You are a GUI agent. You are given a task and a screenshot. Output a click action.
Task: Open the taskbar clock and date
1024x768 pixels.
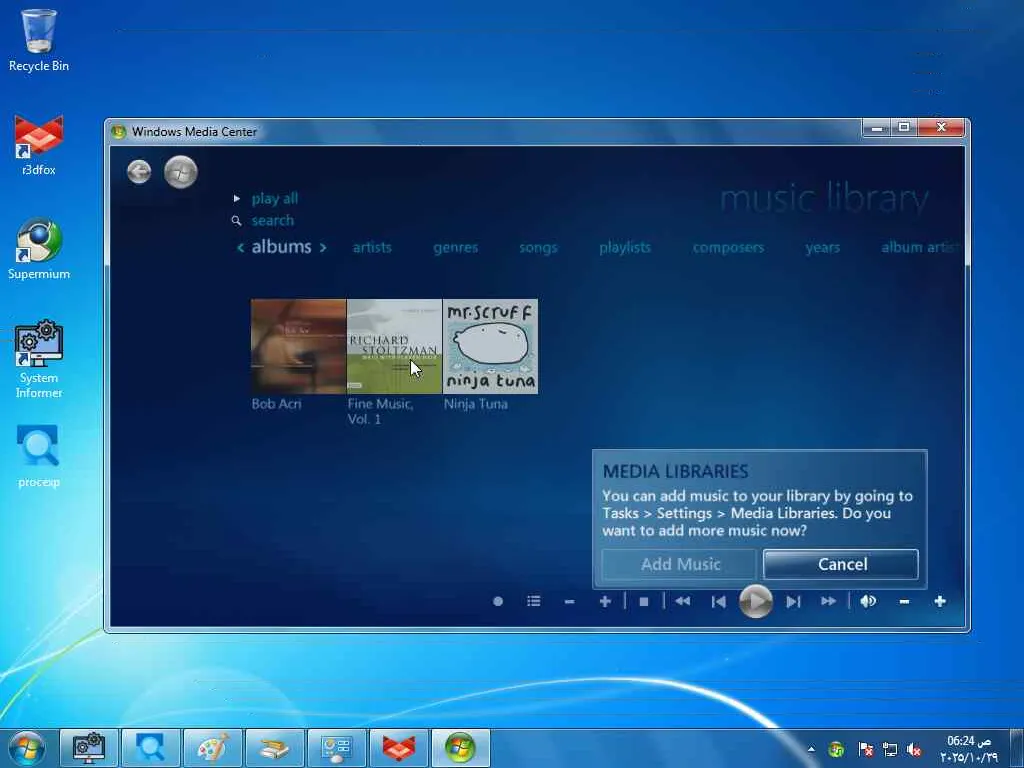click(969, 749)
